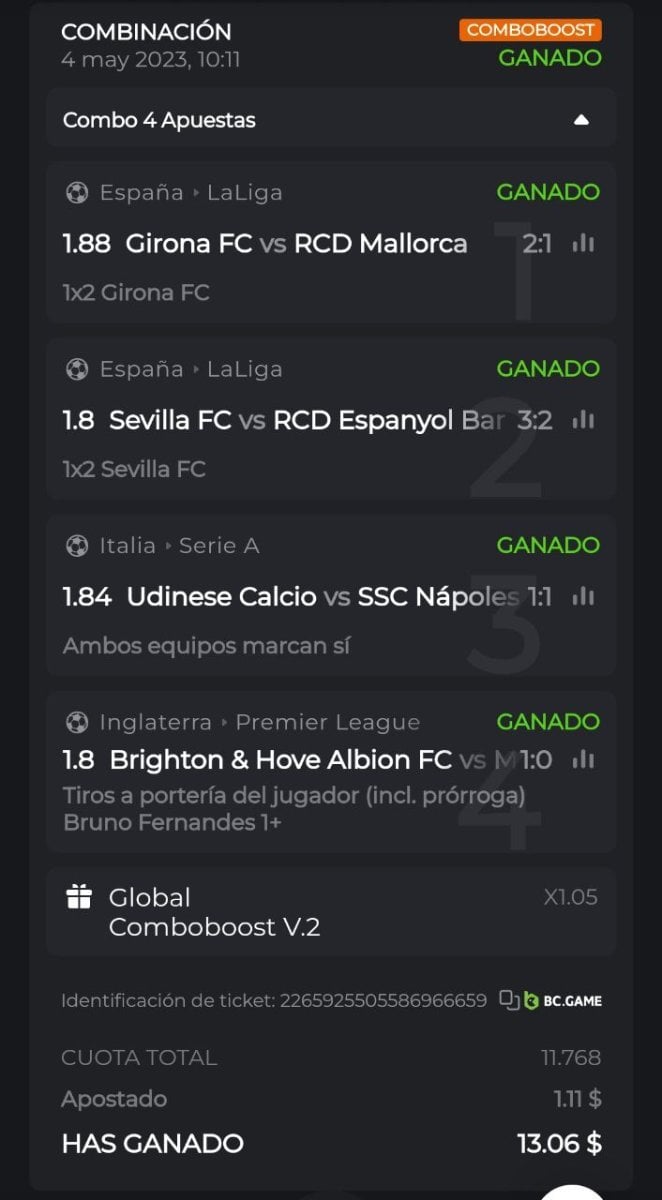Collapse the Combo 4 Apuestas section
This screenshot has width=662, height=1200.
click(x=582, y=120)
